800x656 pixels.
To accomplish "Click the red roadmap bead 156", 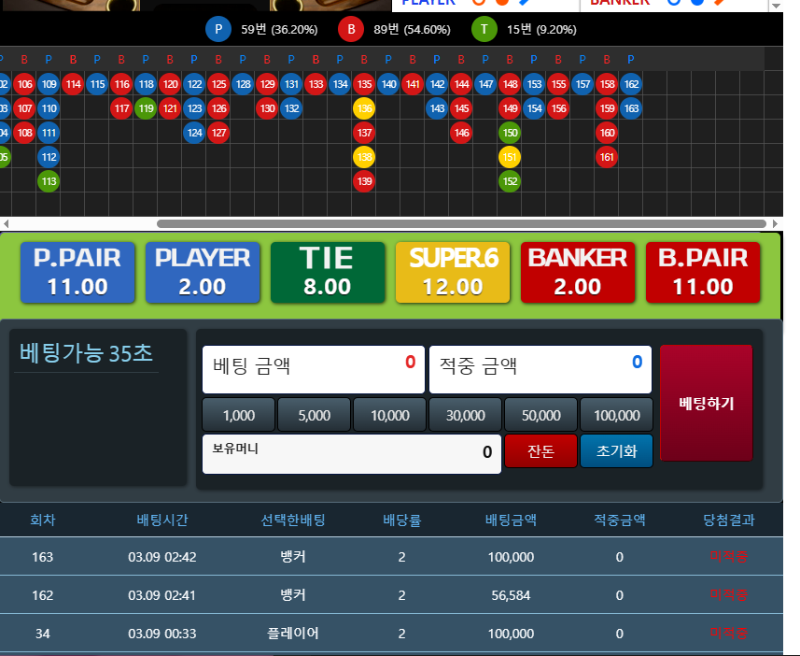I will [558, 108].
